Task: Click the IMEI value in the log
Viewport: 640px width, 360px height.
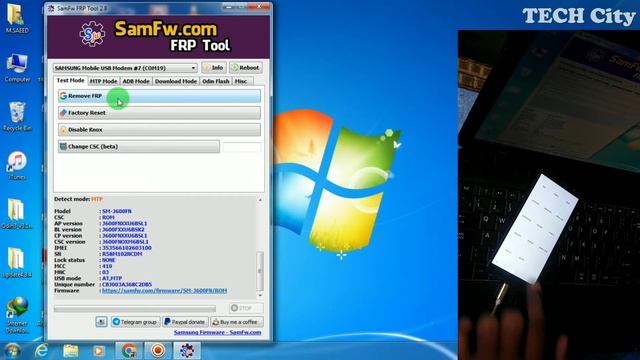Action: (x=127, y=248)
